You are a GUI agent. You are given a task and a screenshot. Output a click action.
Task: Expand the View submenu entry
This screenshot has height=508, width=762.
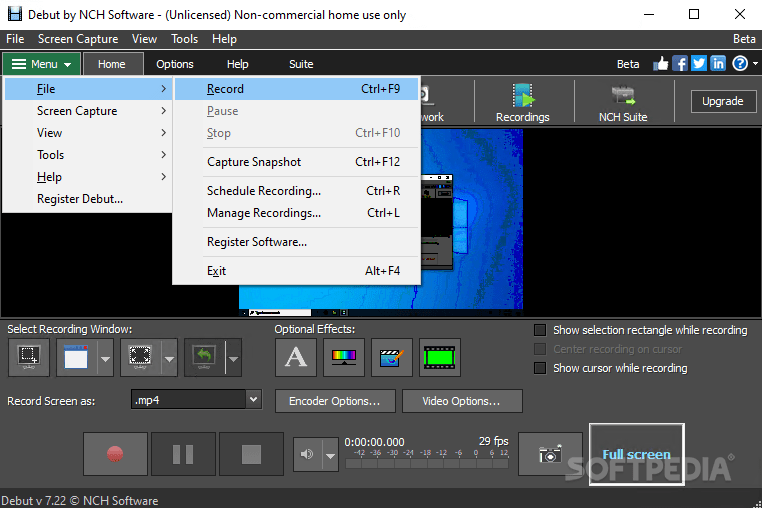point(87,133)
